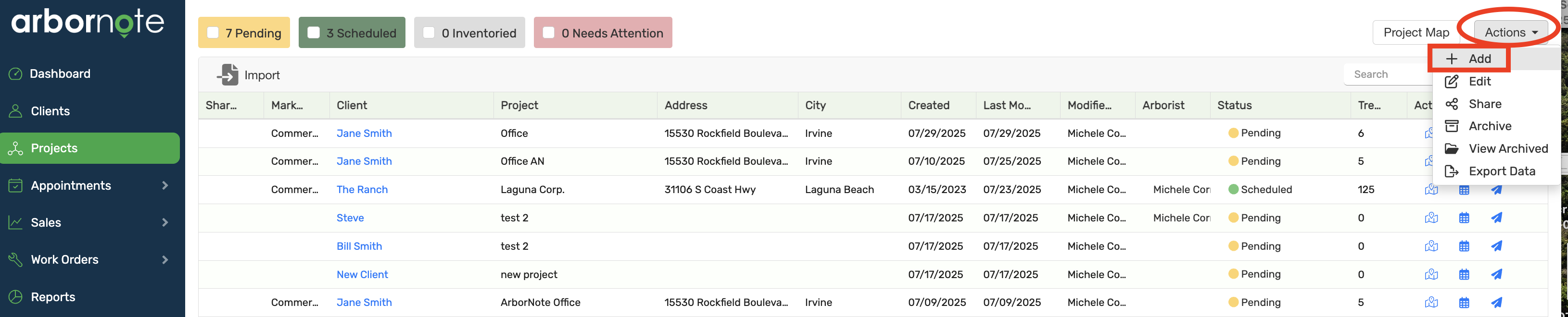Choose Export Data in Actions menu

[1501, 171]
